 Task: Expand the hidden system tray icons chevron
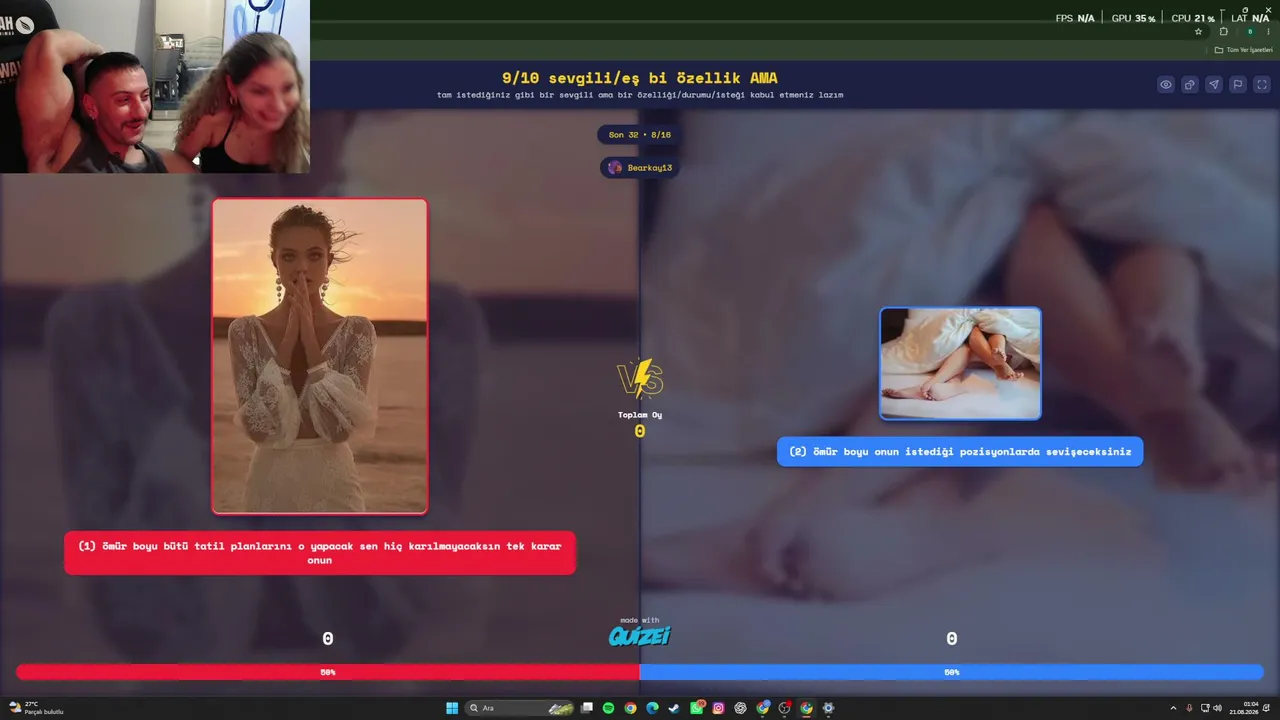[1174, 708]
